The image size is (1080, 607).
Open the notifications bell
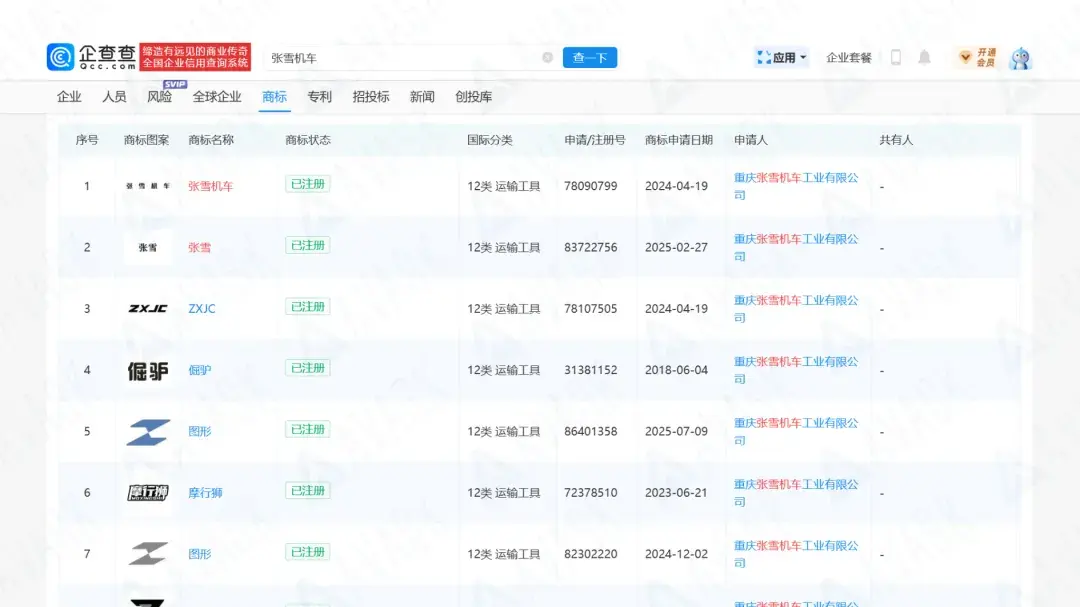tap(924, 57)
